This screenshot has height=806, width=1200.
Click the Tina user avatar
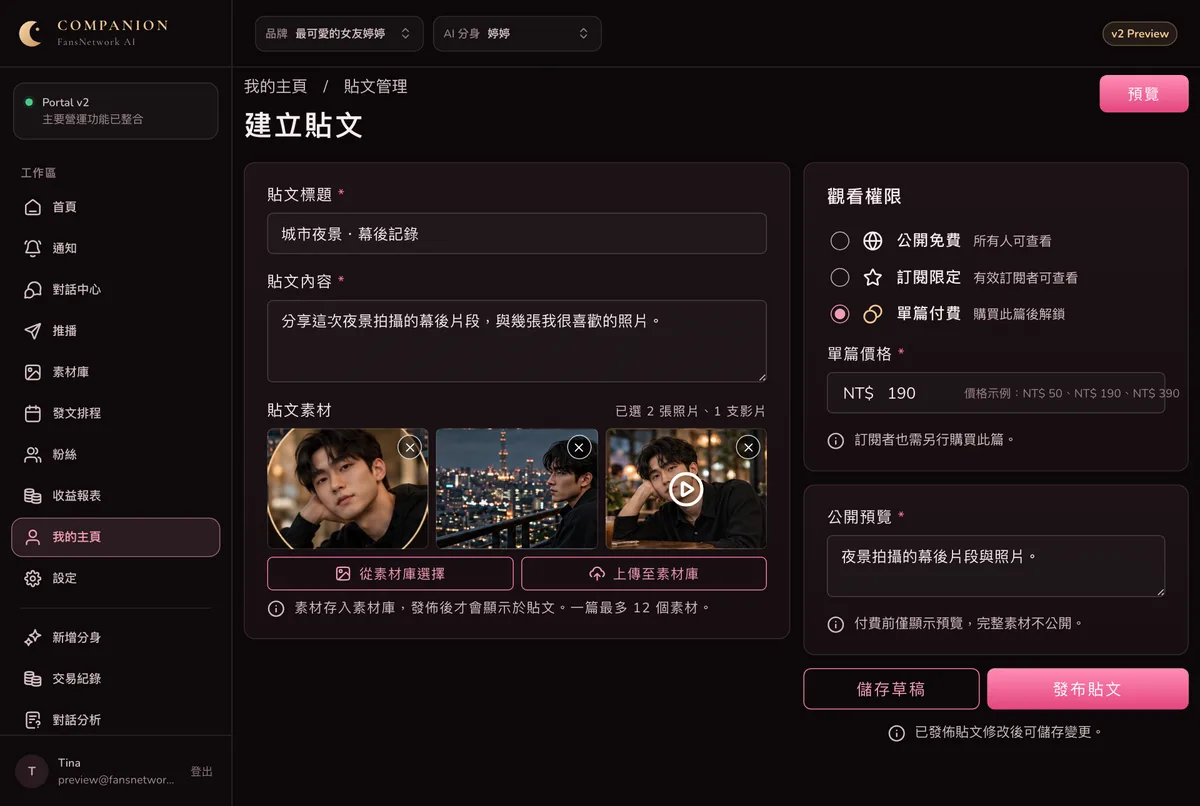click(32, 771)
